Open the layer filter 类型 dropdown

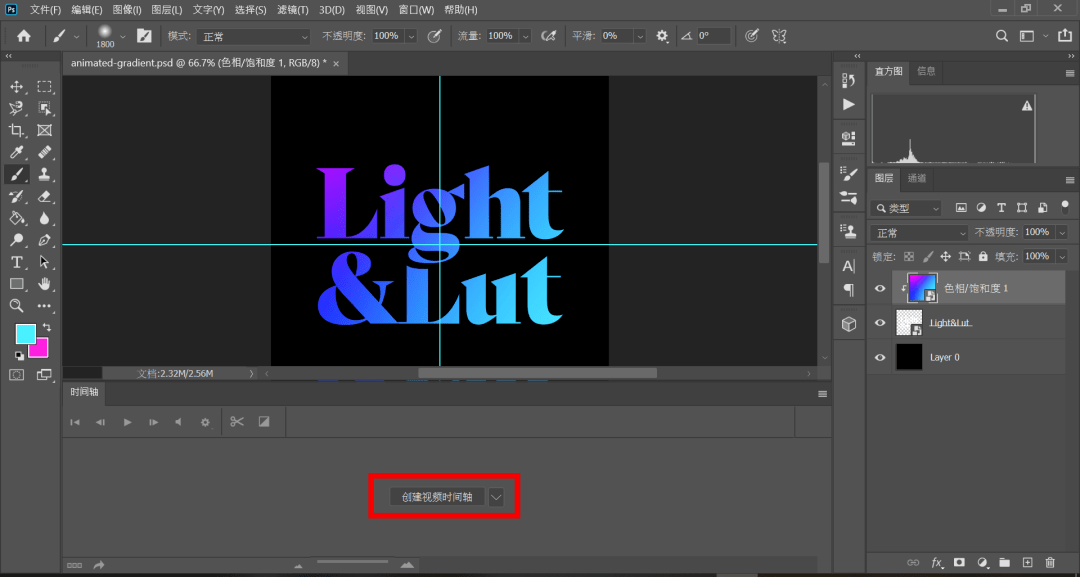906,208
